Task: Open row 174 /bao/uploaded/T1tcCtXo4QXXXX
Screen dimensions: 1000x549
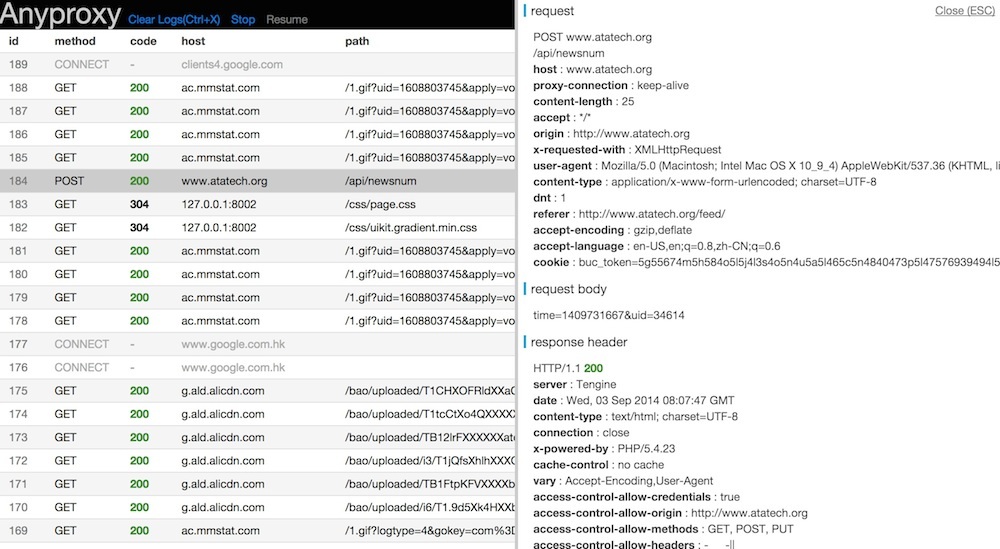Action: (x=257, y=414)
